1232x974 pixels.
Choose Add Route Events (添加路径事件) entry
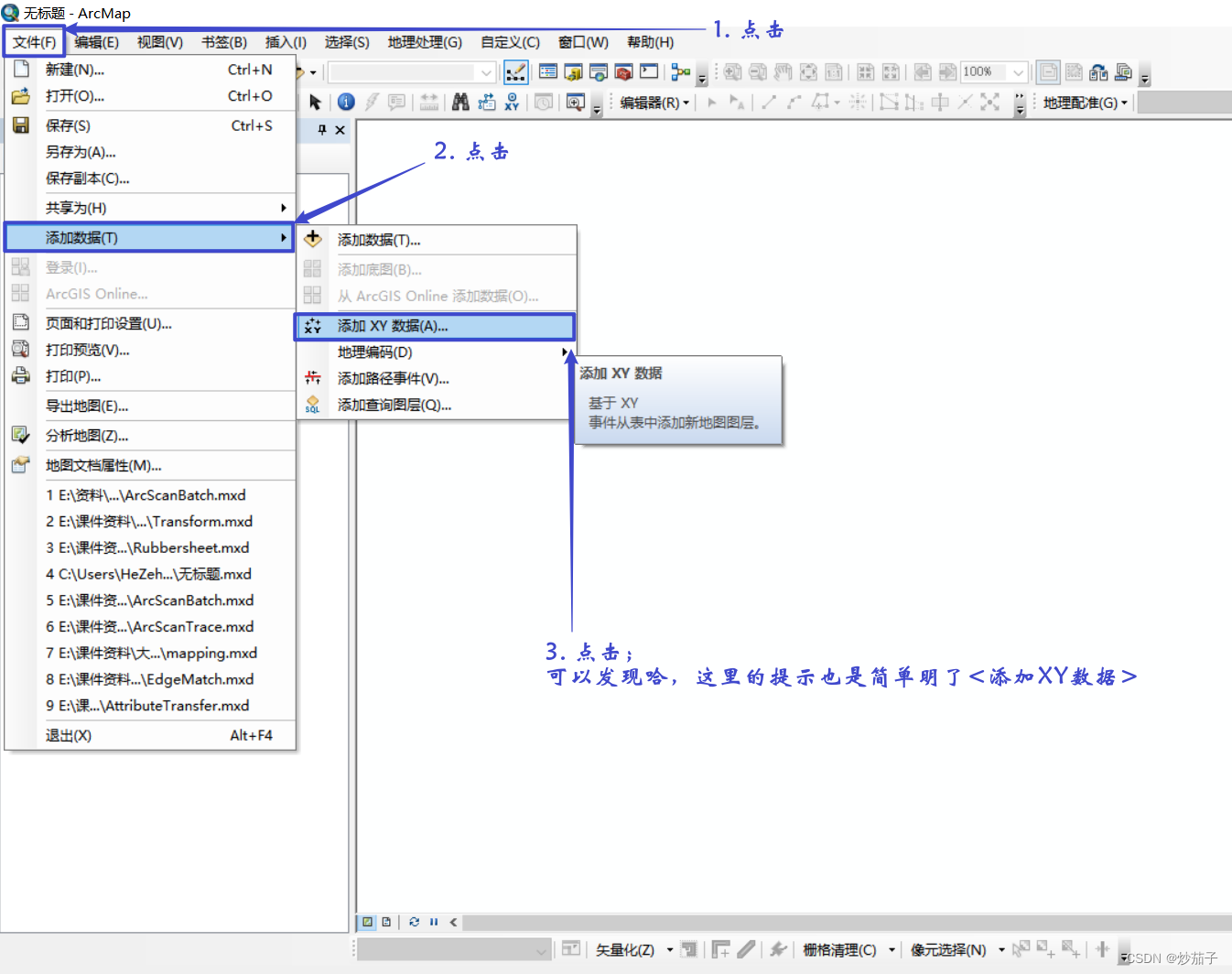pyautogui.click(x=436, y=379)
